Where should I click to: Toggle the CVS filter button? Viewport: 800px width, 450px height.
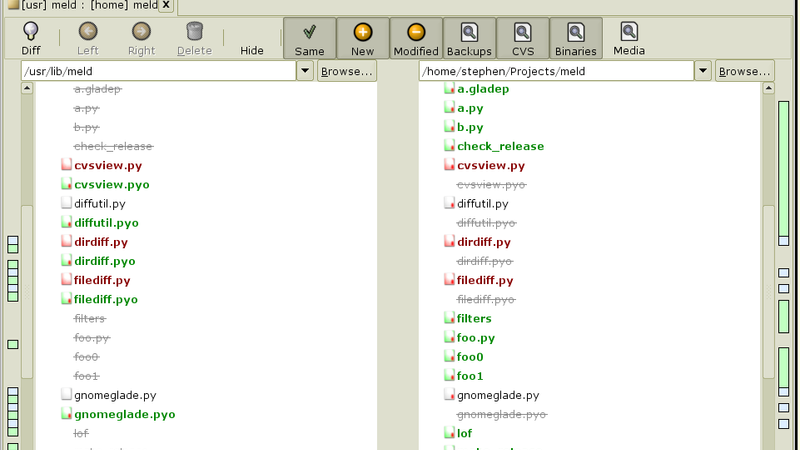click(523, 39)
